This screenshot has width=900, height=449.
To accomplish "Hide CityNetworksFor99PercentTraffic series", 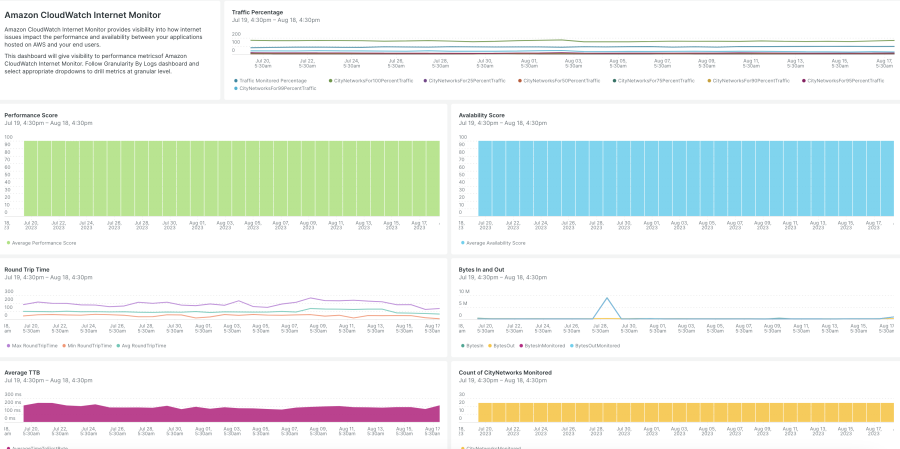I will [x=276, y=88].
